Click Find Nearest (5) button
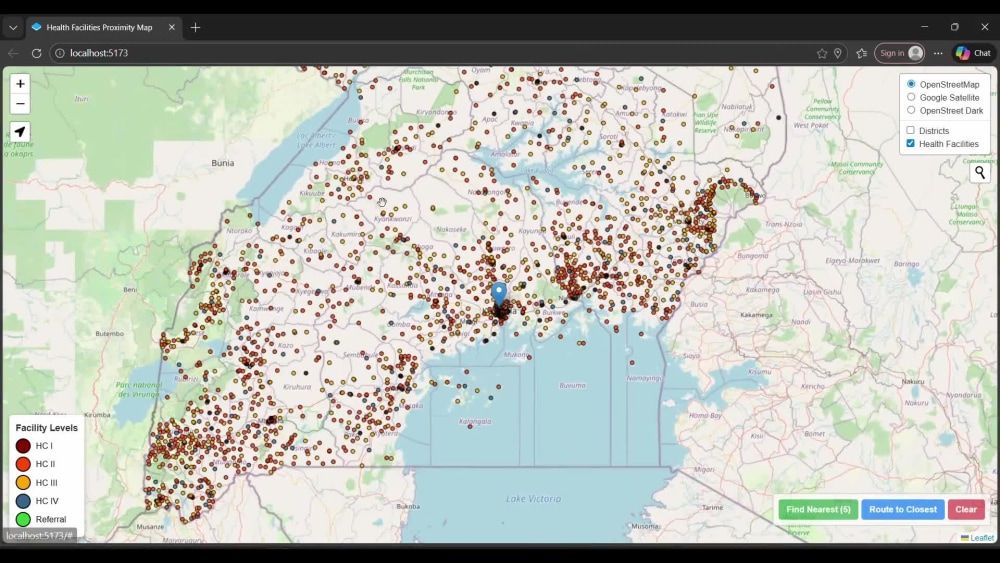 tap(818, 509)
